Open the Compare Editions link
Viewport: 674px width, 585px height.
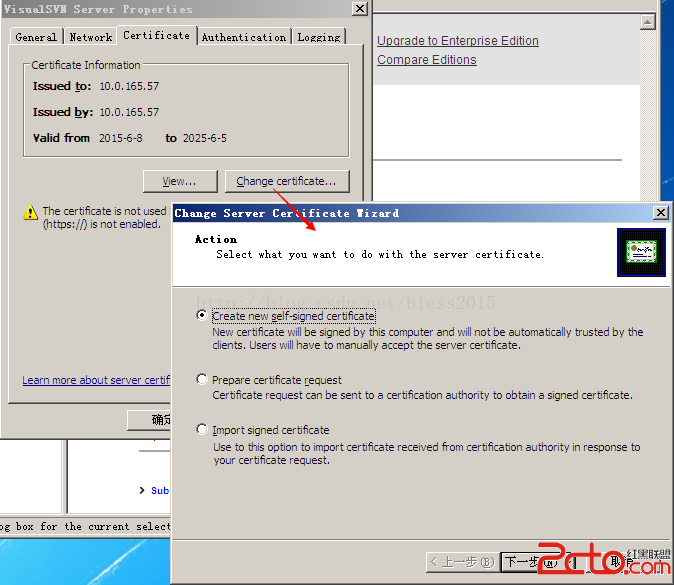coord(426,59)
